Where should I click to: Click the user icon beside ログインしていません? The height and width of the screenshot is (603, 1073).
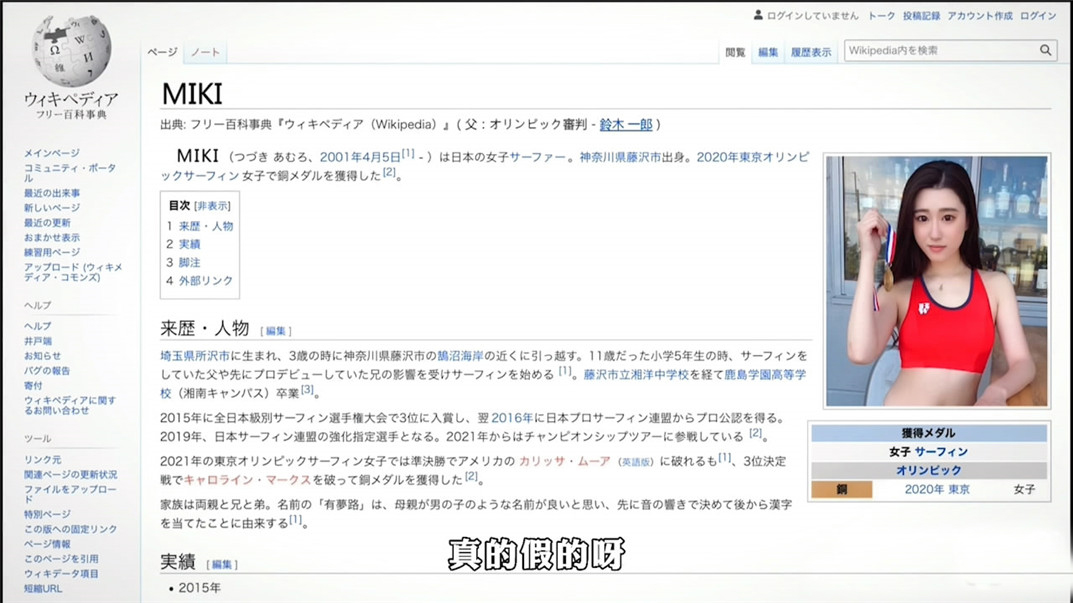pyautogui.click(x=758, y=15)
